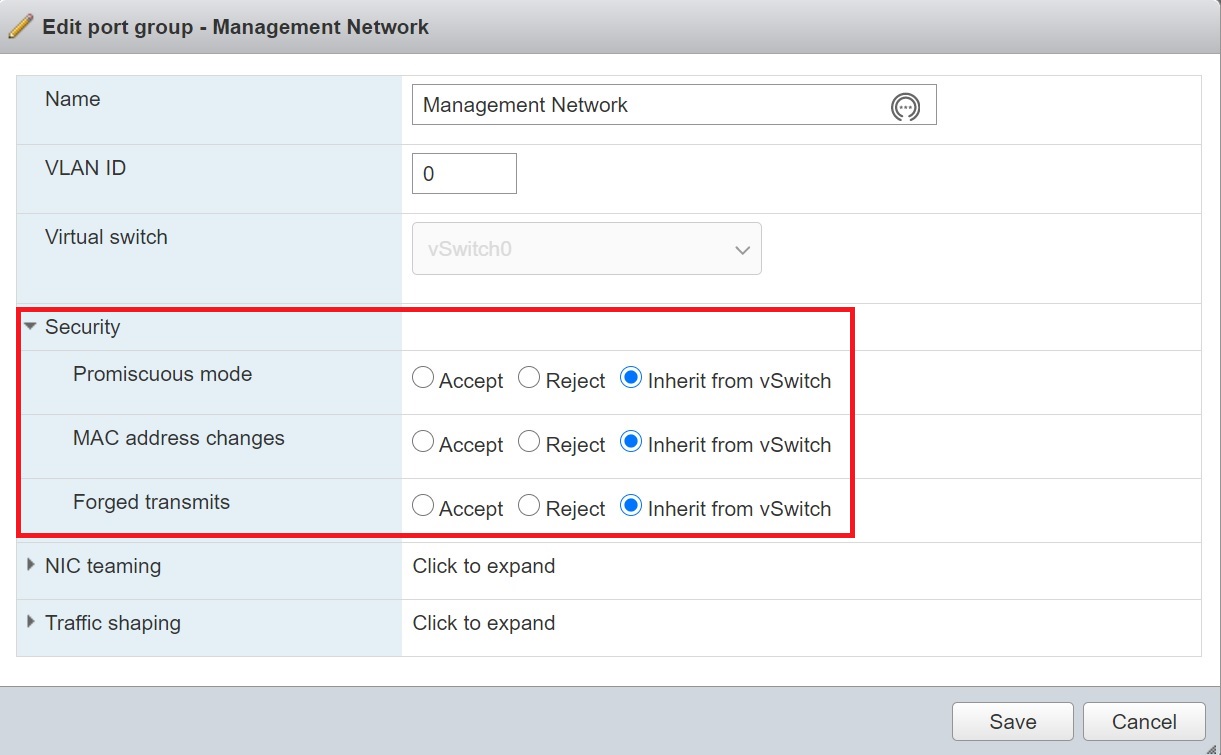Click the VLAN ID input field
The width and height of the screenshot is (1221, 755).
click(x=464, y=174)
